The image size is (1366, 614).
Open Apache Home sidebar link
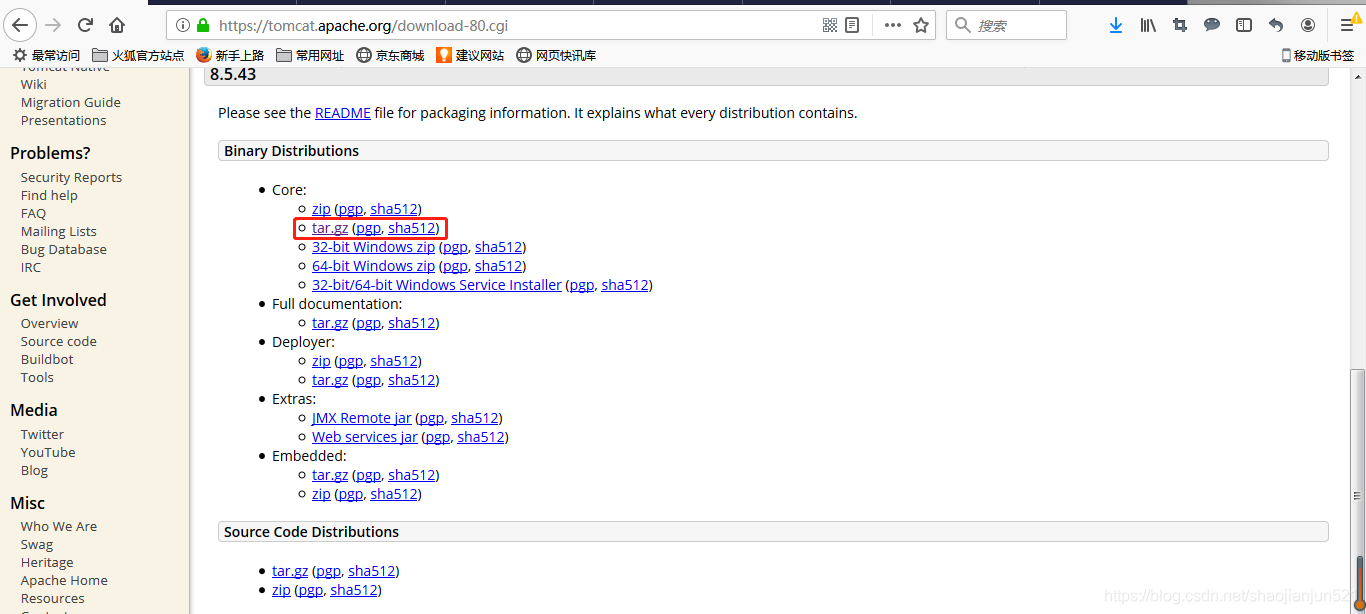click(x=64, y=580)
